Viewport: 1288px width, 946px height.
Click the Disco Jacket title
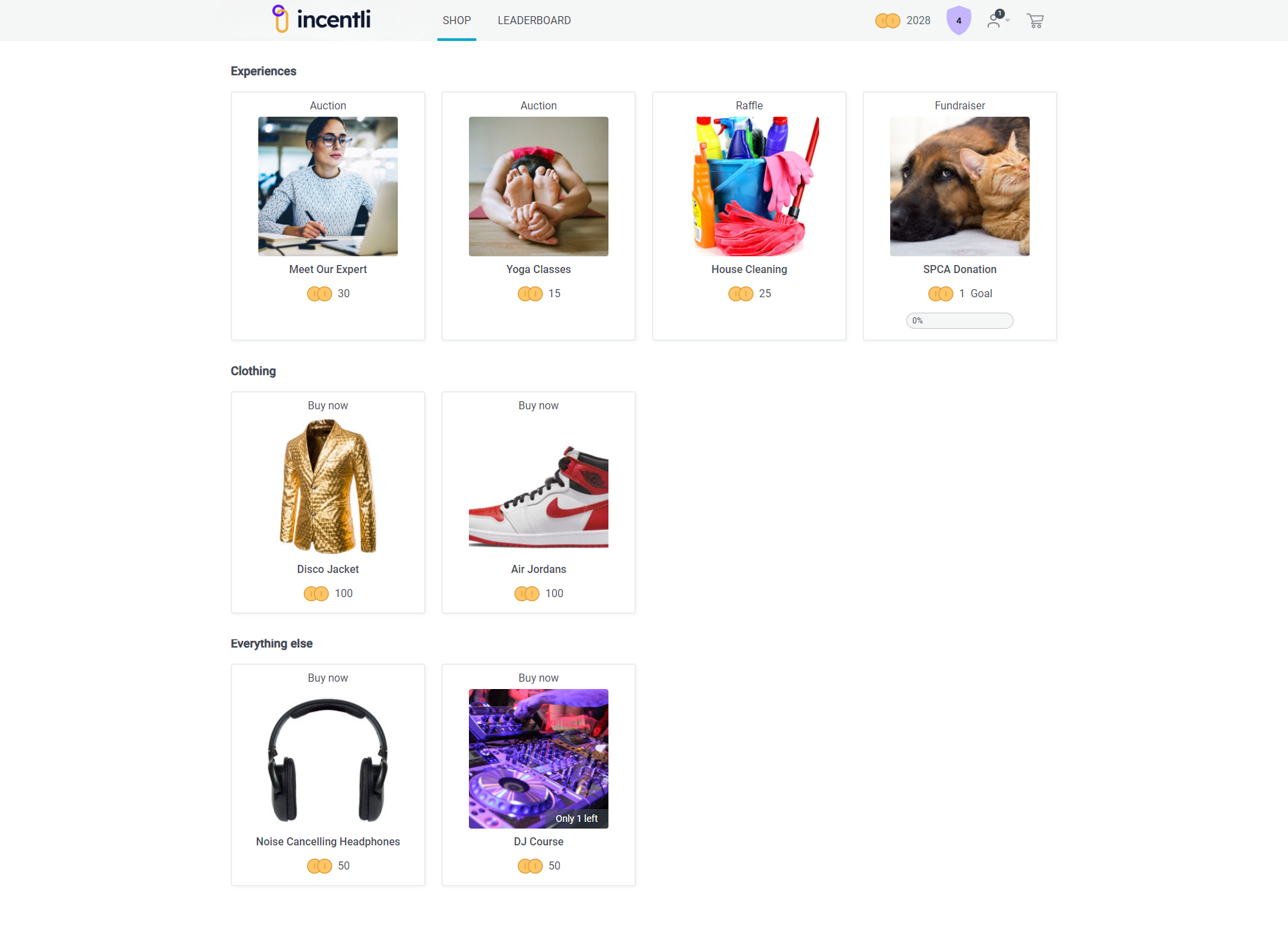coord(328,569)
